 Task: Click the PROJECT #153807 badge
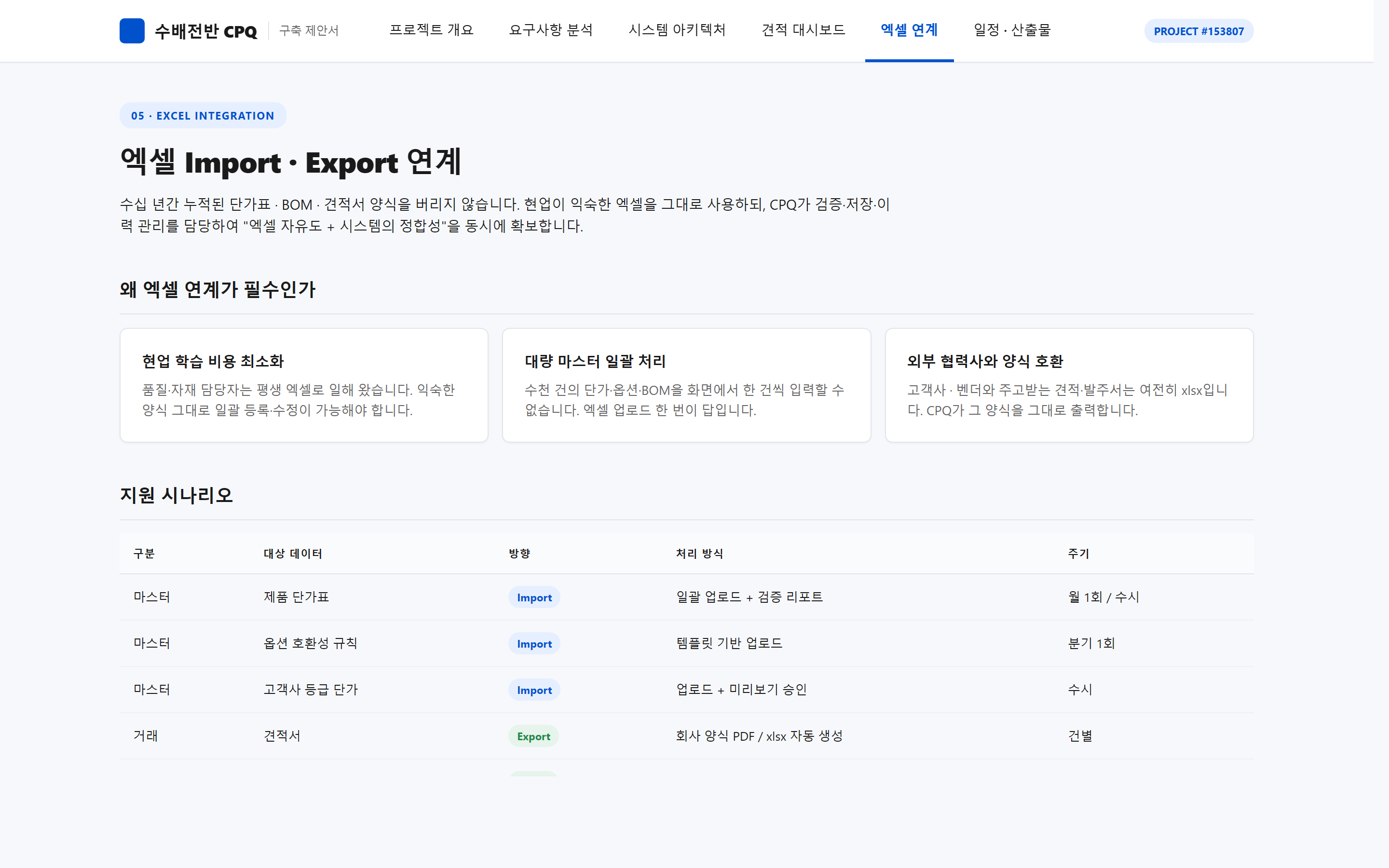[1198, 31]
